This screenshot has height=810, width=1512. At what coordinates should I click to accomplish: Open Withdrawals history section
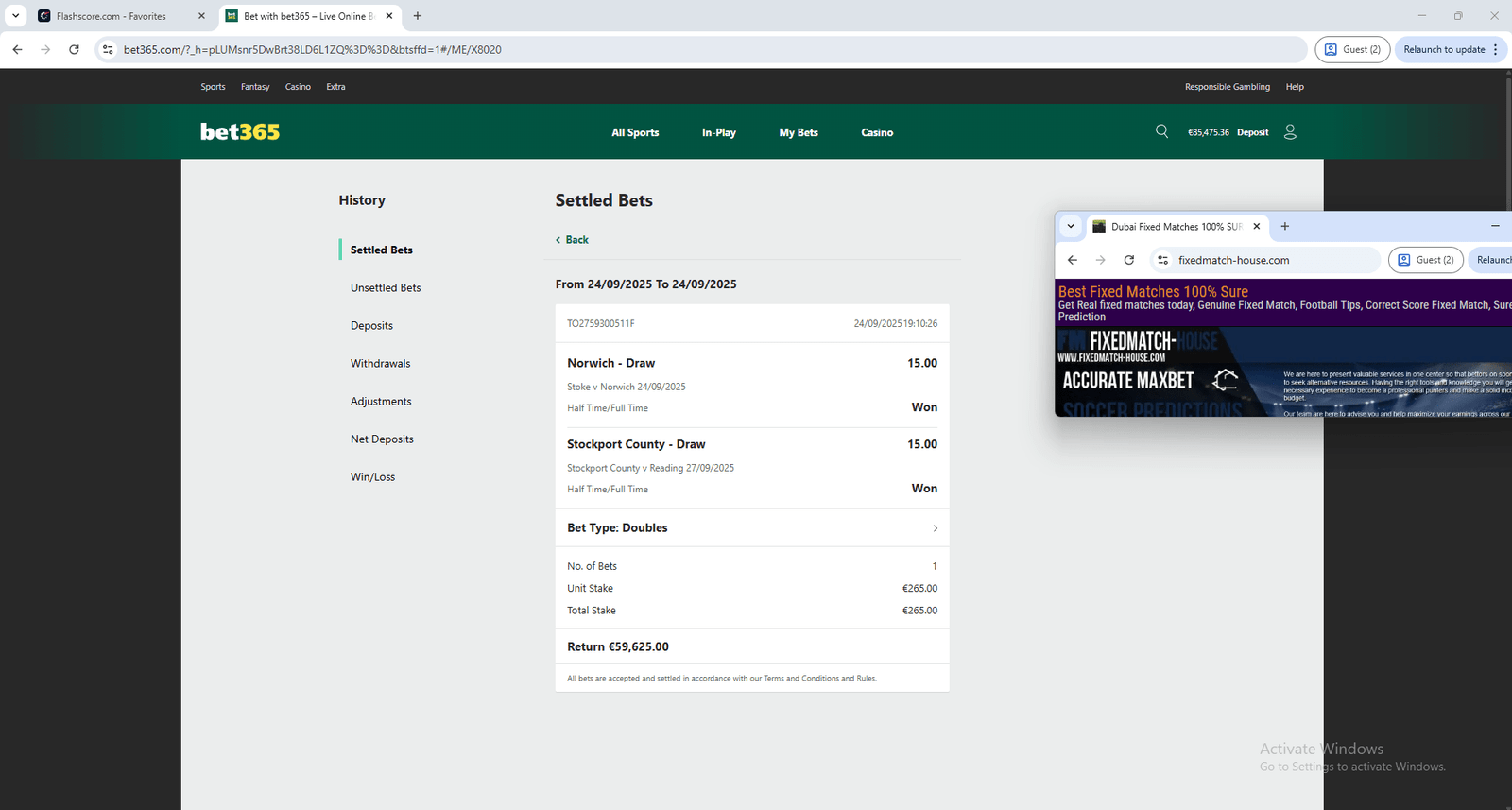pos(380,364)
